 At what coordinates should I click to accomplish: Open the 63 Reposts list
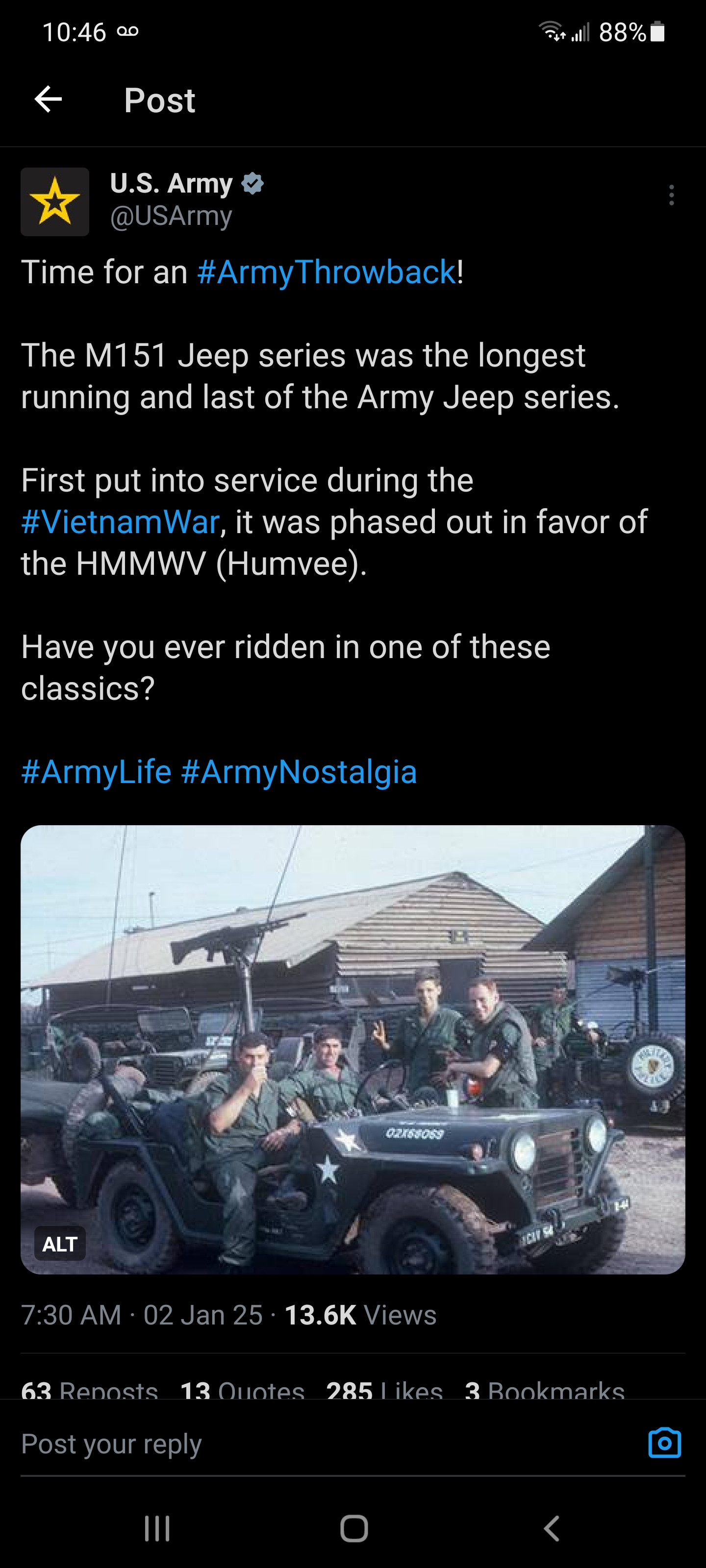point(90,1389)
